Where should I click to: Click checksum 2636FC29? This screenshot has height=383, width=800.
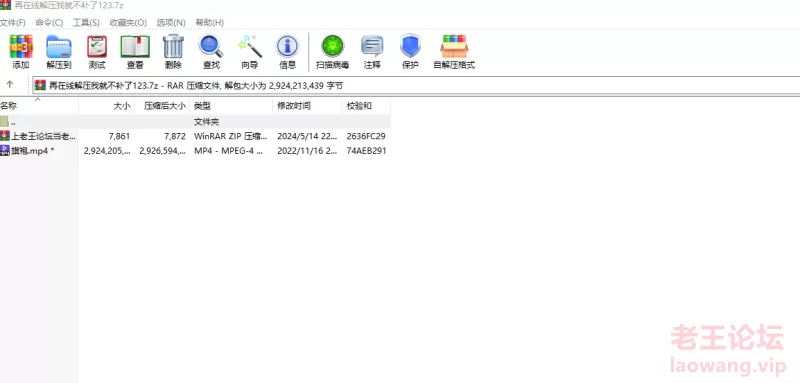pos(366,136)
